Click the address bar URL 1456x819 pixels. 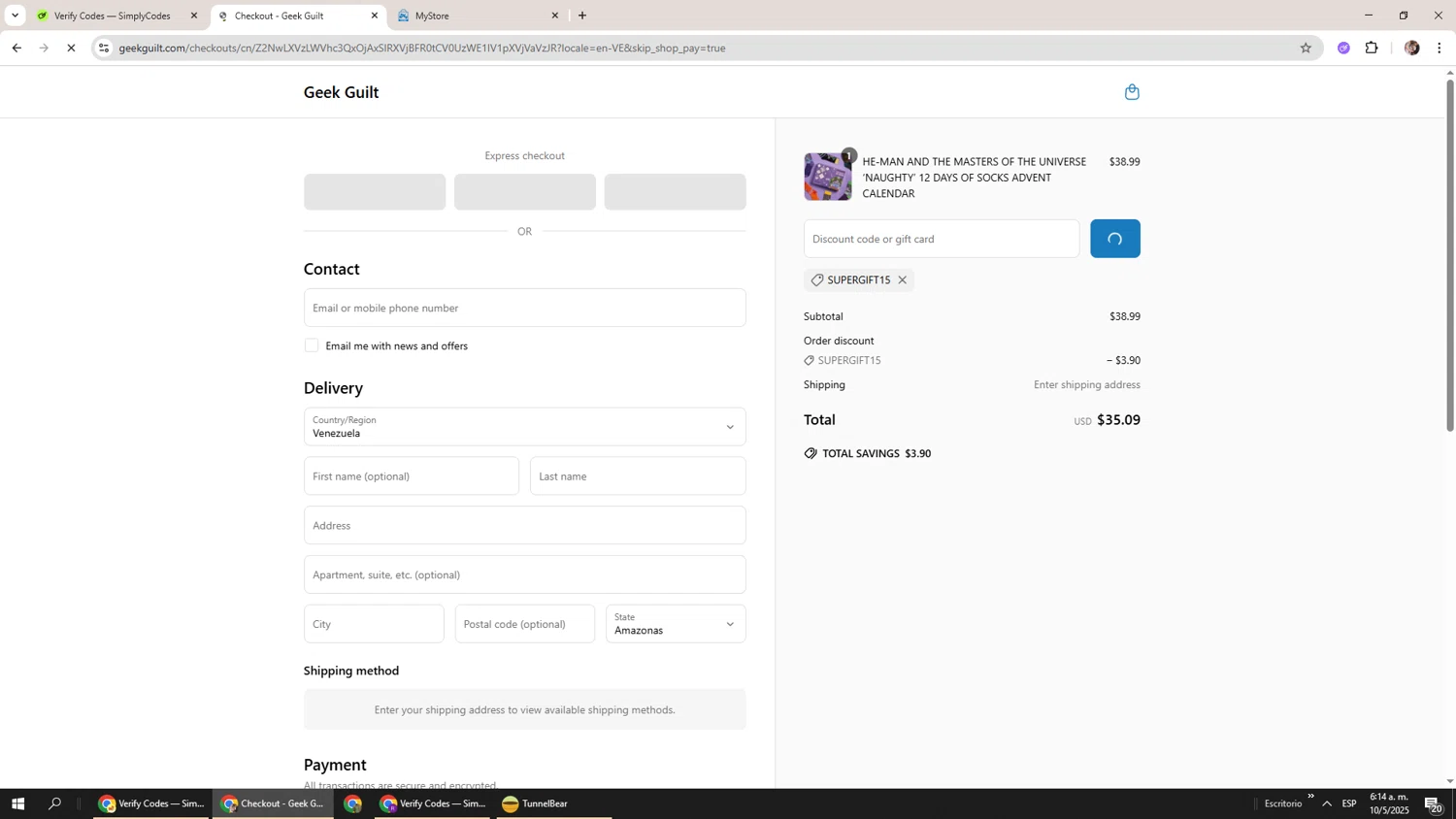[x=422, y=48]
